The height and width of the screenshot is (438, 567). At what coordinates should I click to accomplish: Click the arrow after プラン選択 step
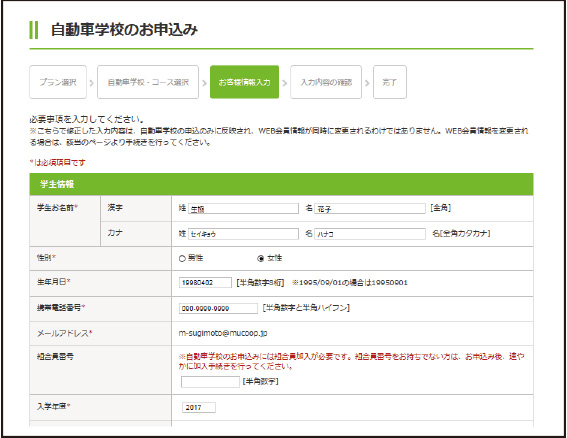click(91, 83)
